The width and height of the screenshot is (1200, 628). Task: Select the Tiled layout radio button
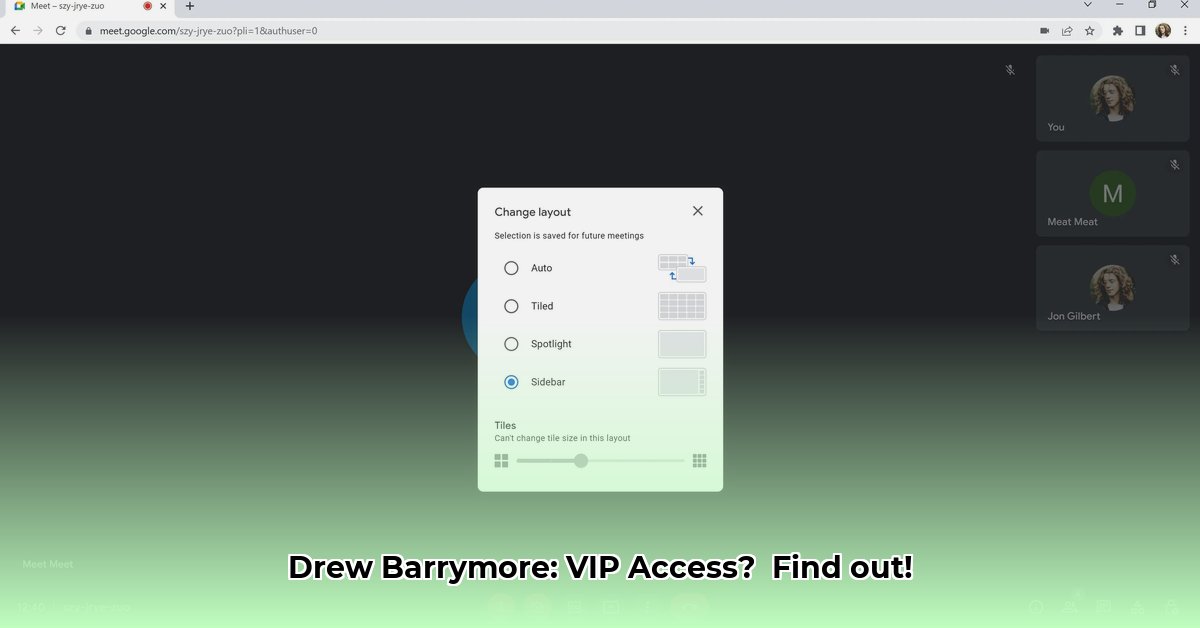511,306
